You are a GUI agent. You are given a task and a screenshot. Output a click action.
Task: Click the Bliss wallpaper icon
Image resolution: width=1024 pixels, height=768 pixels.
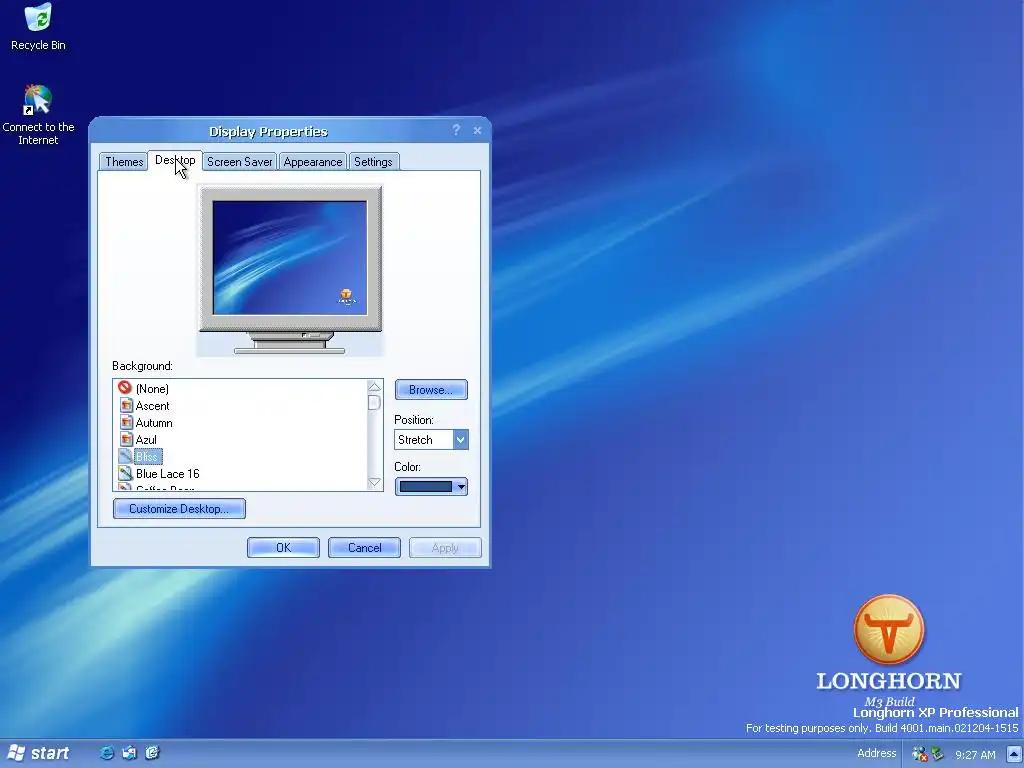tap(126, 456)
